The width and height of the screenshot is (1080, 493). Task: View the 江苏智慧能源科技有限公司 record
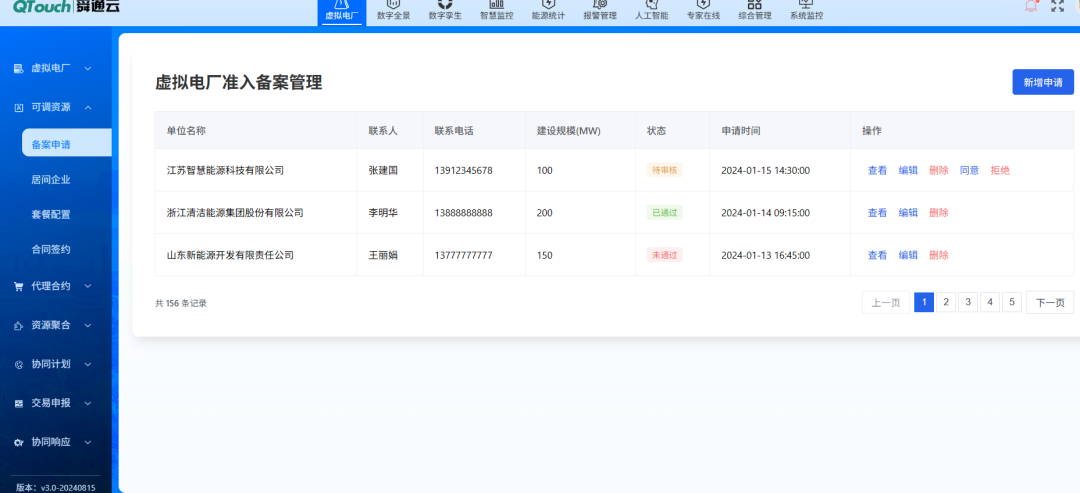(x=877, y=170)
